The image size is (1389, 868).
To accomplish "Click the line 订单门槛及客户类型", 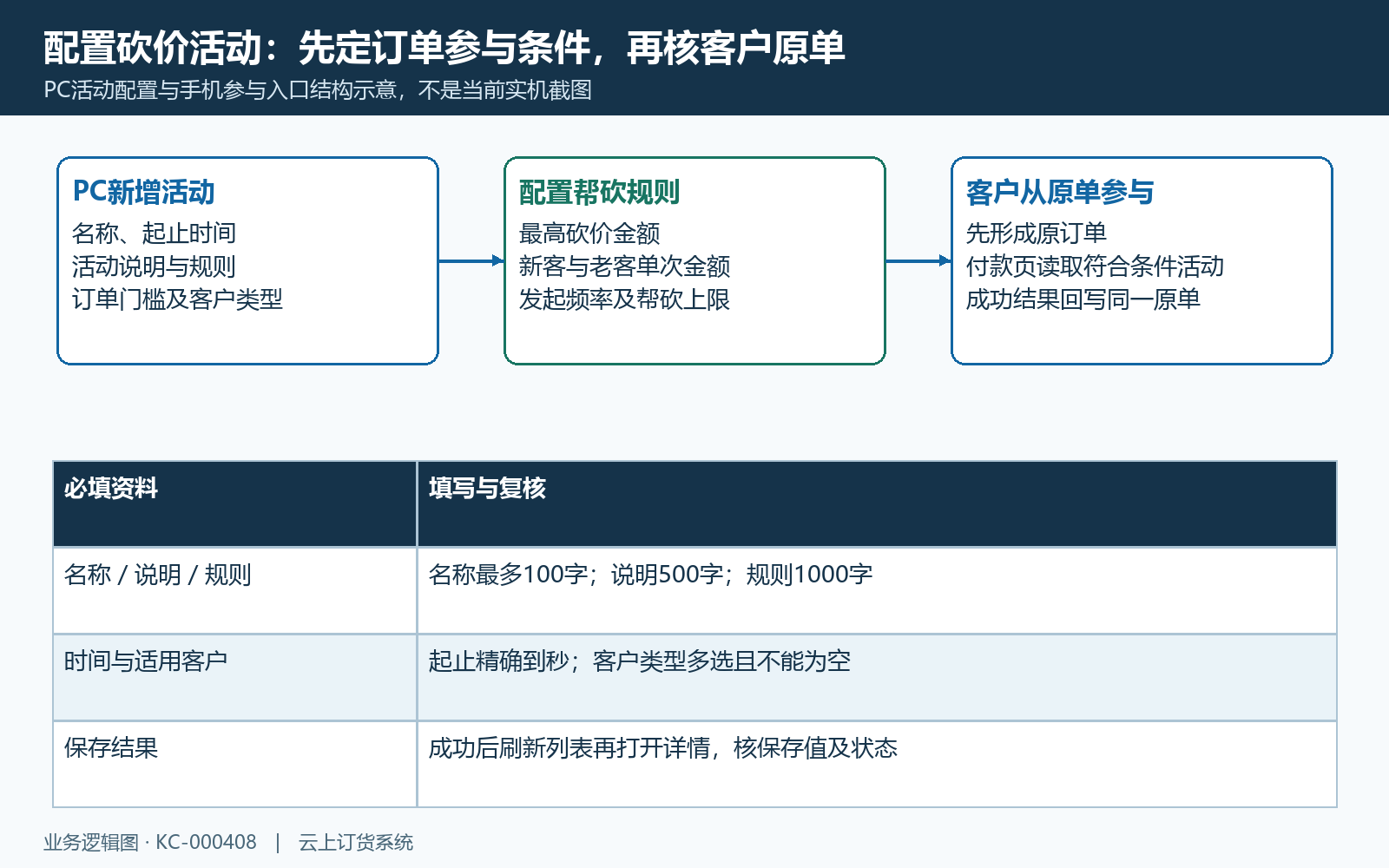I will 177,299.
